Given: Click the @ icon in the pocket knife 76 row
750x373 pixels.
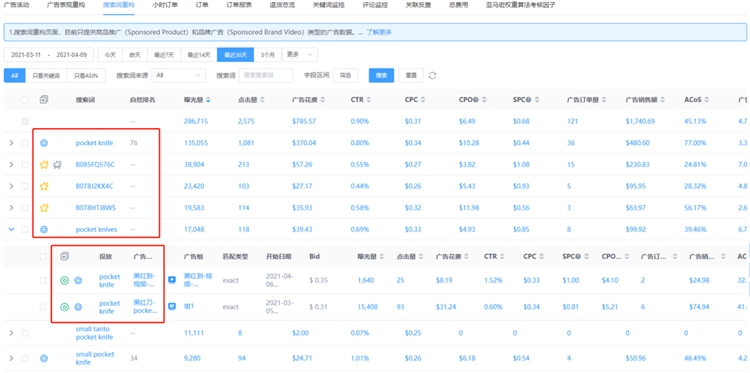Looking at the screenshot, I should coord(44,143).
